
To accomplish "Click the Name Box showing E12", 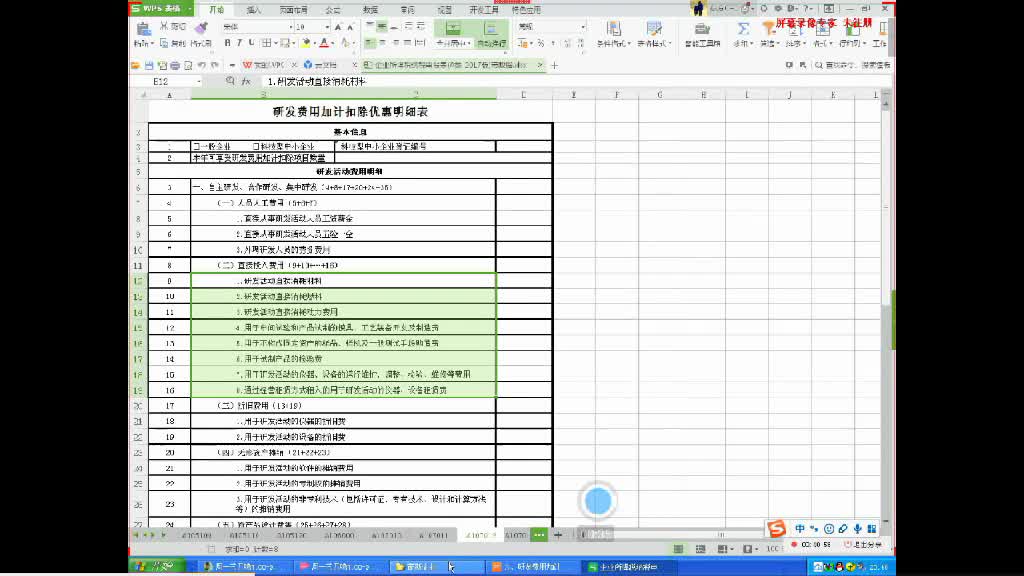I will (x=160, y=80).
